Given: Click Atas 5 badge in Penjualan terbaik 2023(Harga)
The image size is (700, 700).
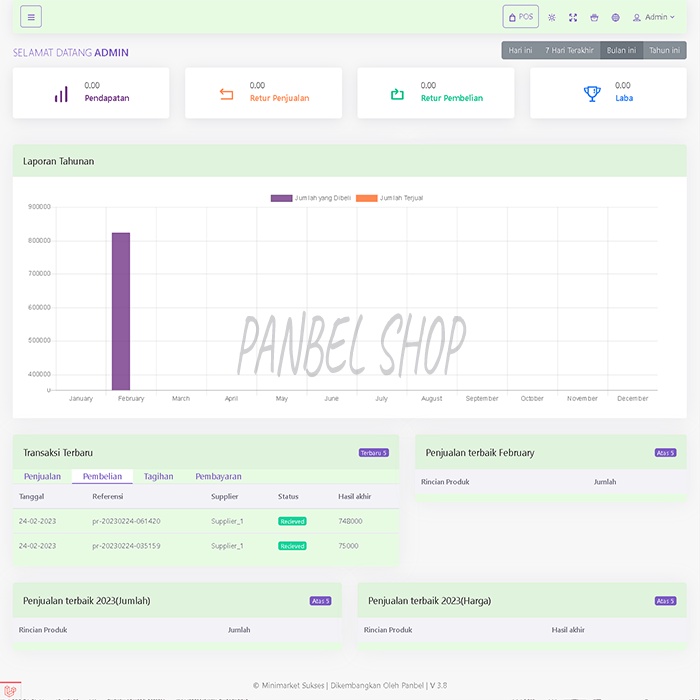Looking at the screenshot, I should 665,601.
